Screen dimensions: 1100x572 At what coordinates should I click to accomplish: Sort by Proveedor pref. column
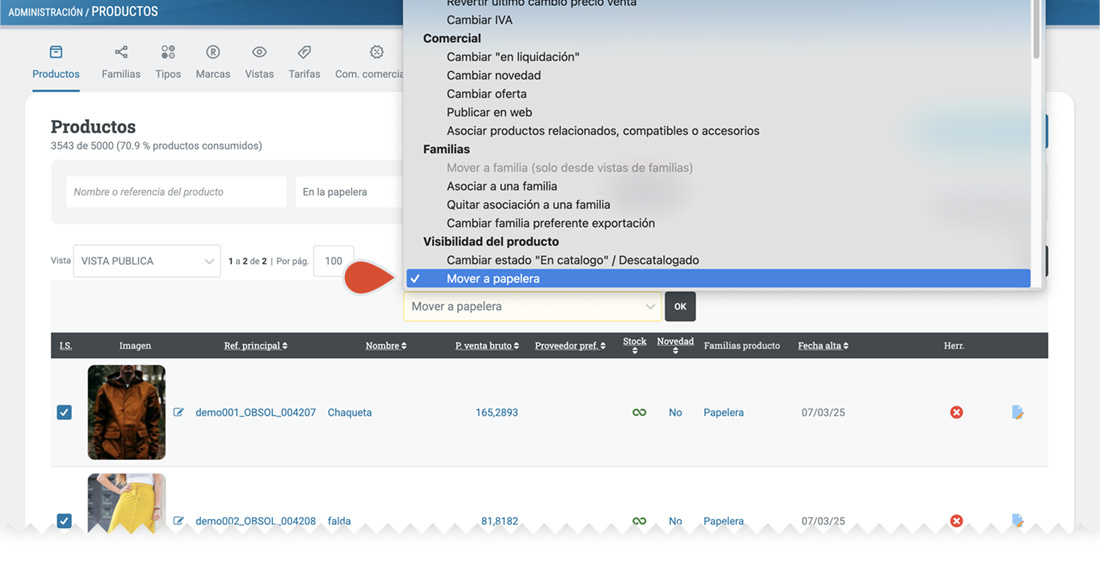pyautogui.click(x=570, y=345)
